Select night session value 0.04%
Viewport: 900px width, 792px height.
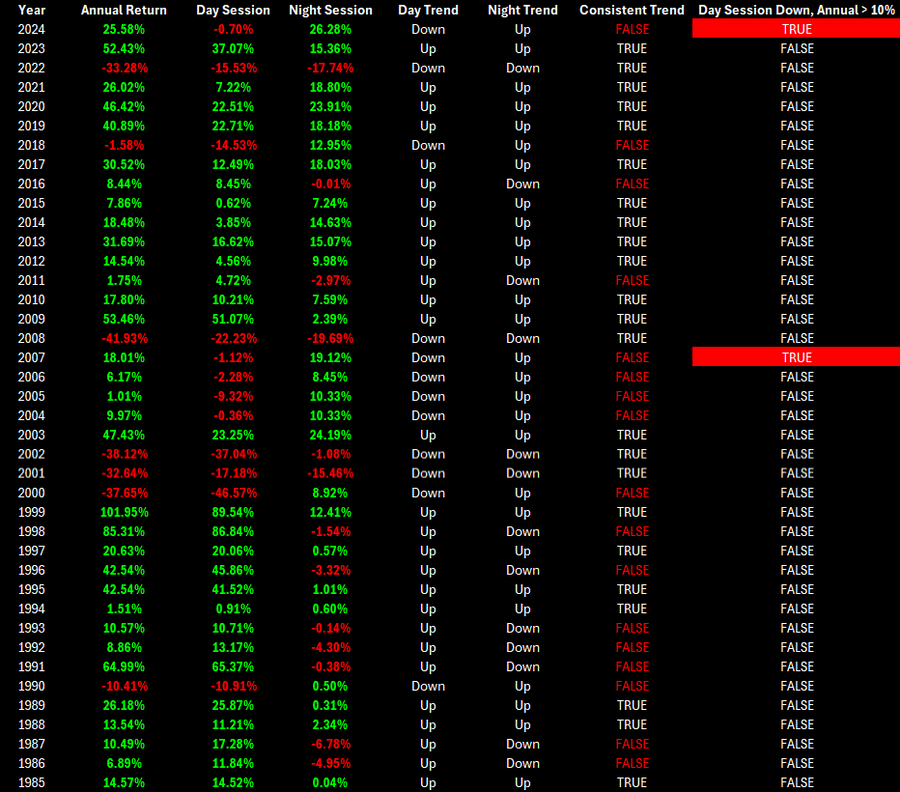(331, 783)
